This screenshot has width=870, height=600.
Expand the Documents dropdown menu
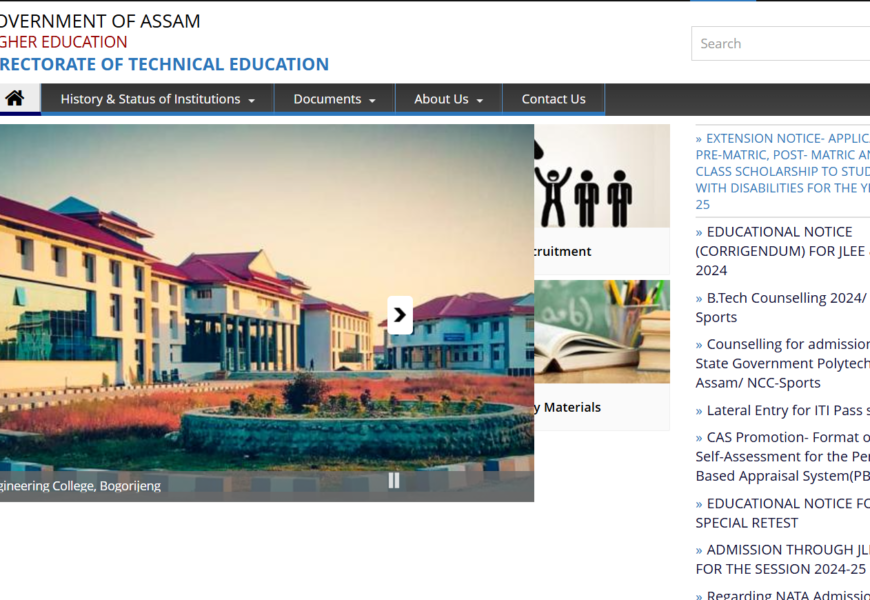point(334,99)
